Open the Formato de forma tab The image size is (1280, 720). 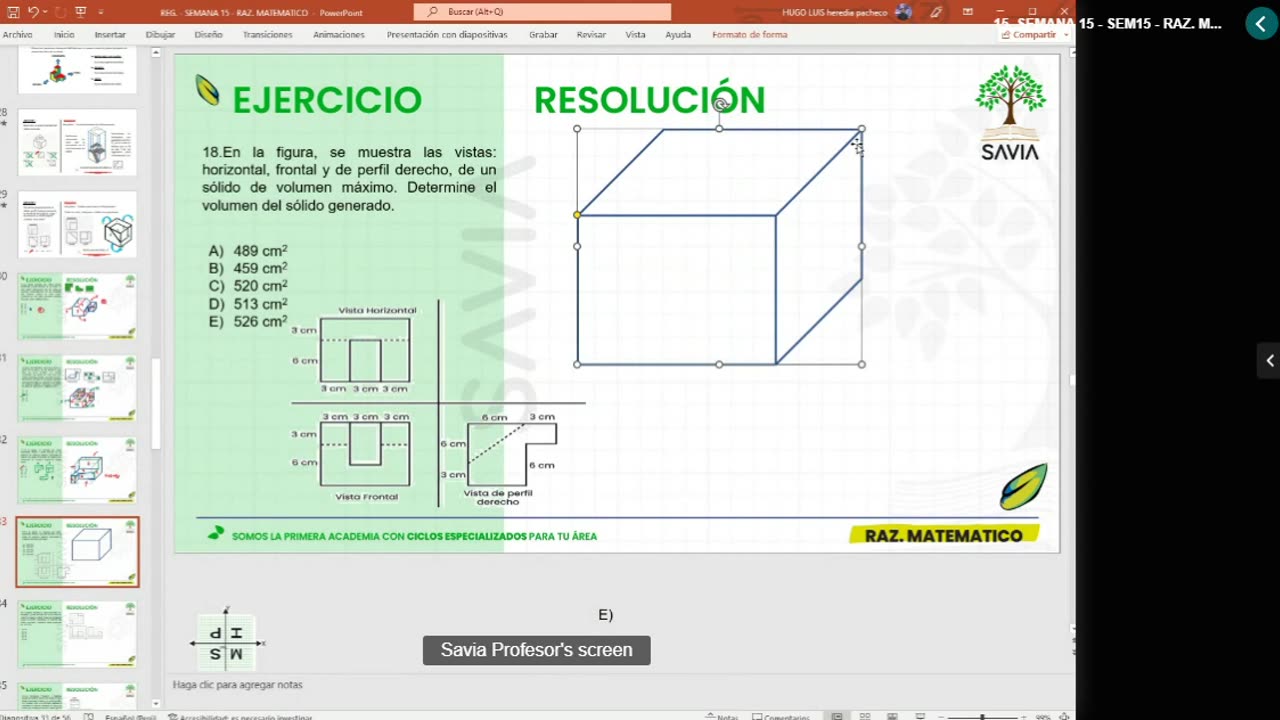[749, 34]
